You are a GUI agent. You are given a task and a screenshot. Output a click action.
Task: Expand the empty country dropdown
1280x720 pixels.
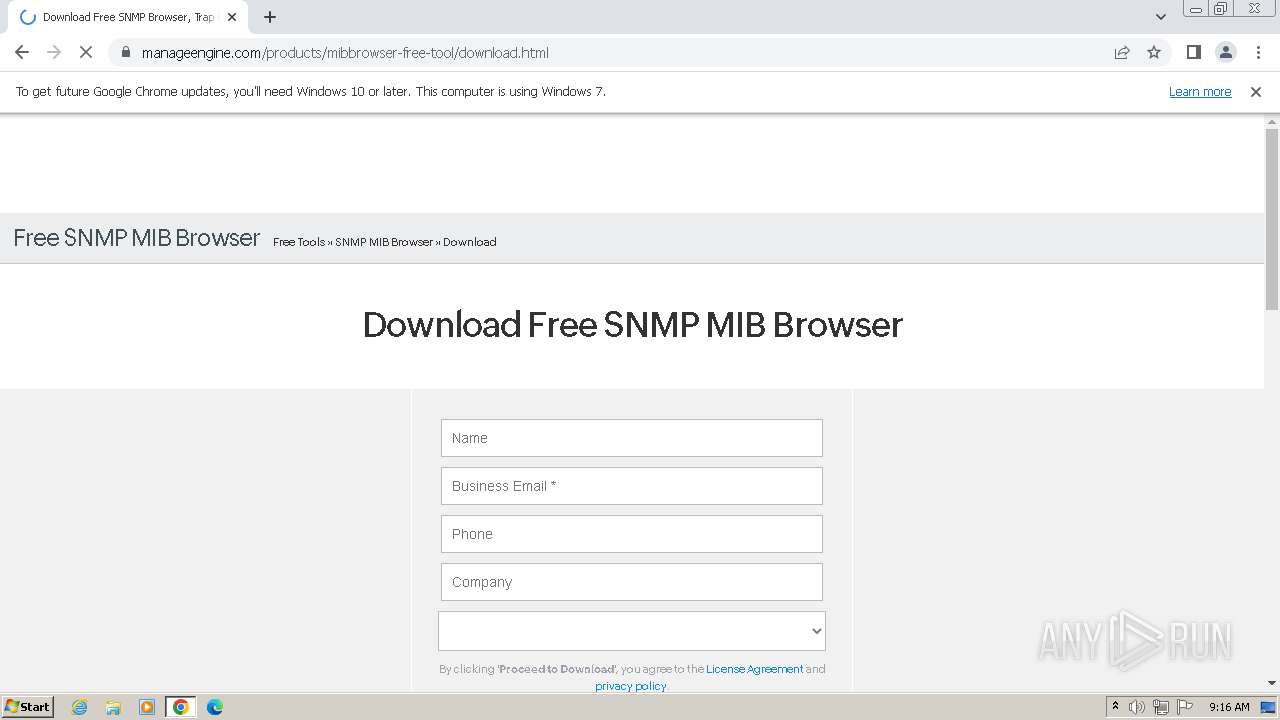(x=632, y=631)
